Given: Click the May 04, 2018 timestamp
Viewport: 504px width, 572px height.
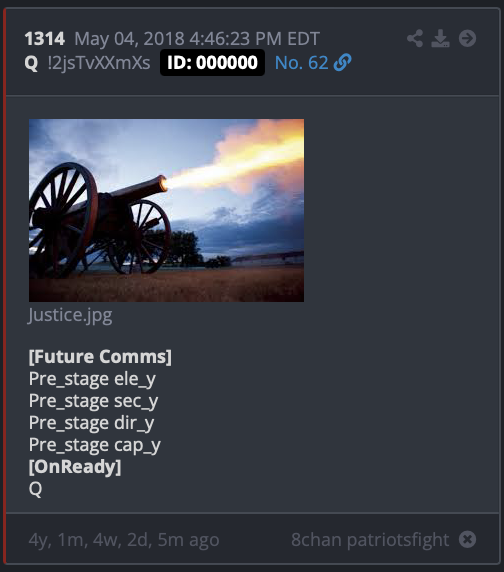Looking at the screenshot, I should (197, 39).
